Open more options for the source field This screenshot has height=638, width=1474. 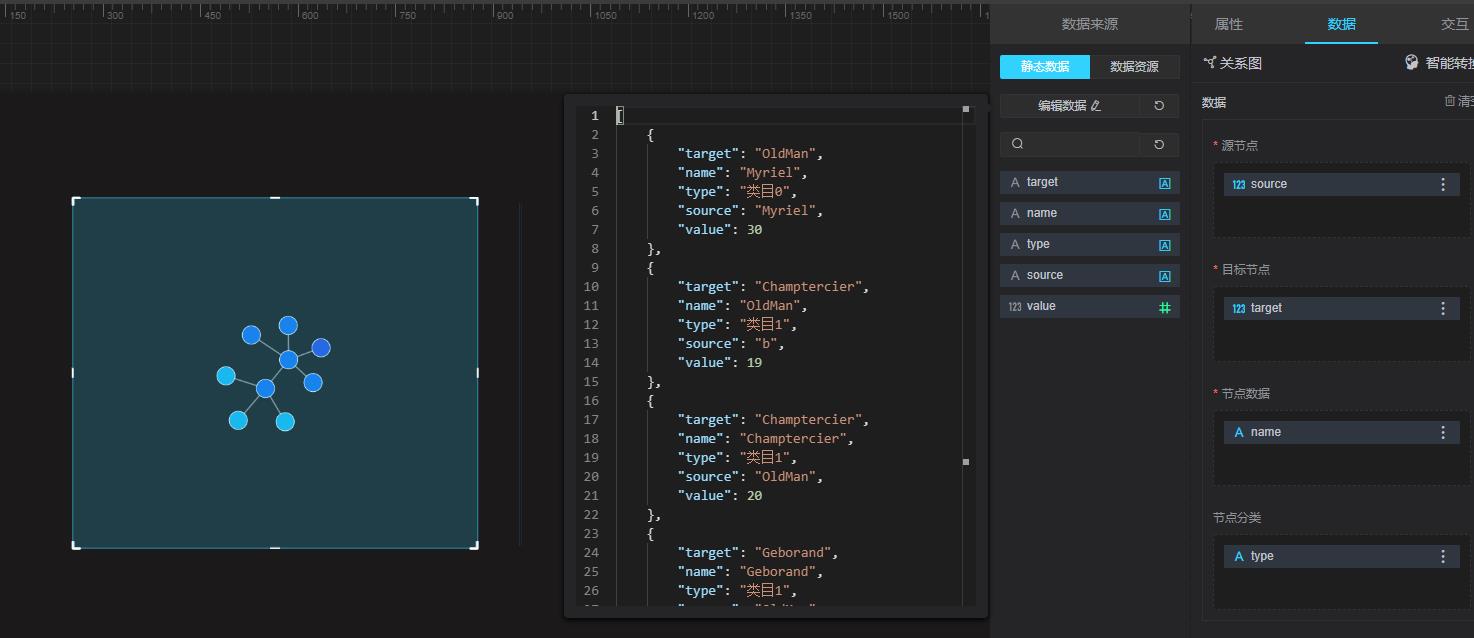1443,185
